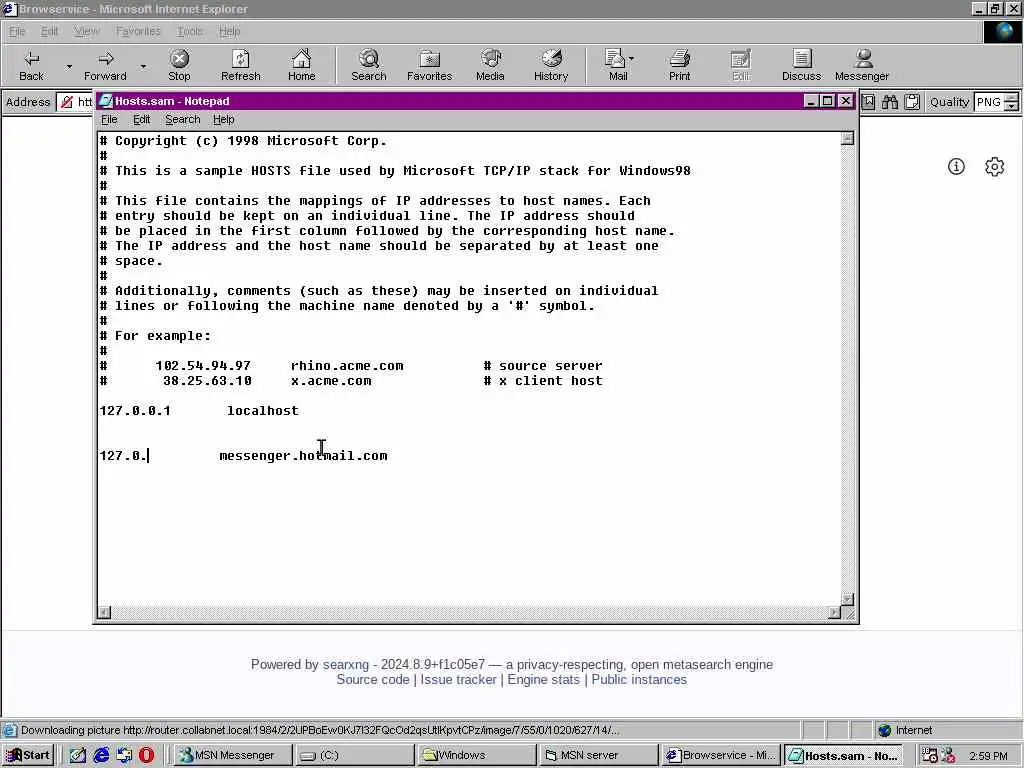Screen dimensions: 1024x768
Task: Open the Forward history dropdown arrow
Action: 143,66
